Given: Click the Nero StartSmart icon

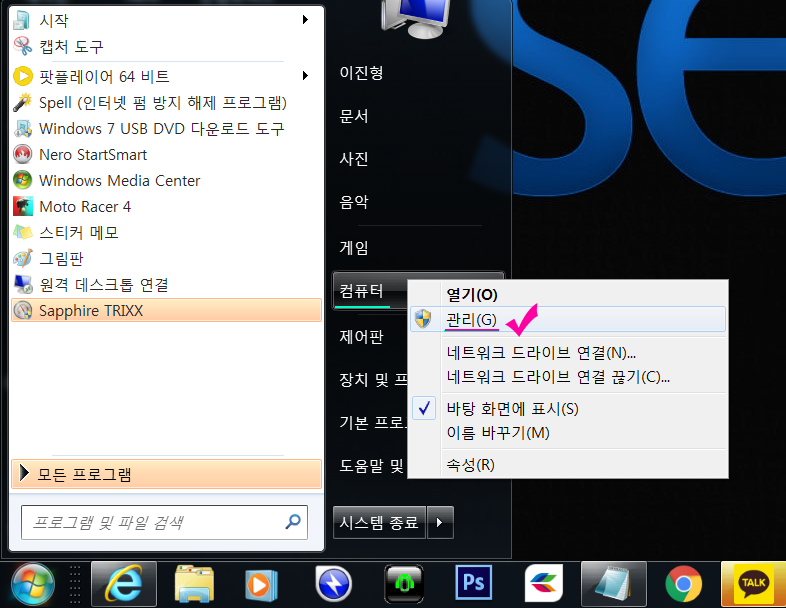Looking at the screenshot, I should [x=23, y=154].
